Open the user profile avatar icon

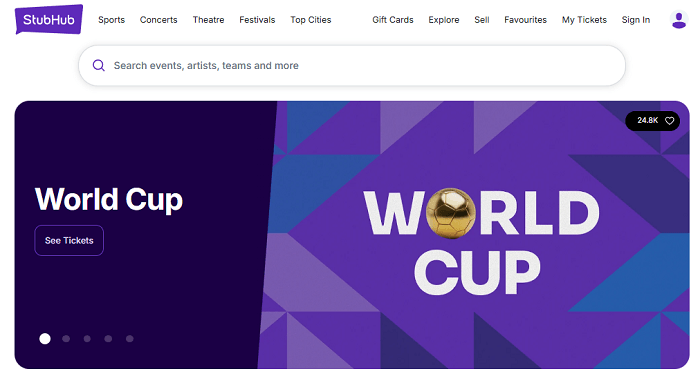click(x=679, y=20)
